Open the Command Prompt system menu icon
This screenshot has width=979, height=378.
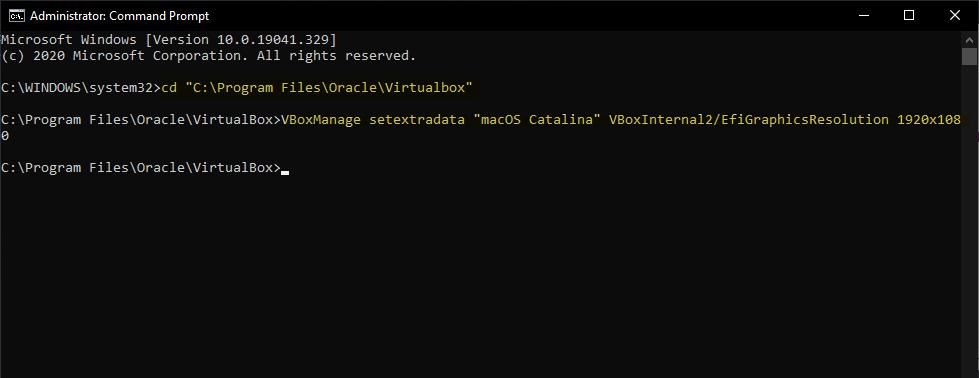click(x=17, y=16)
